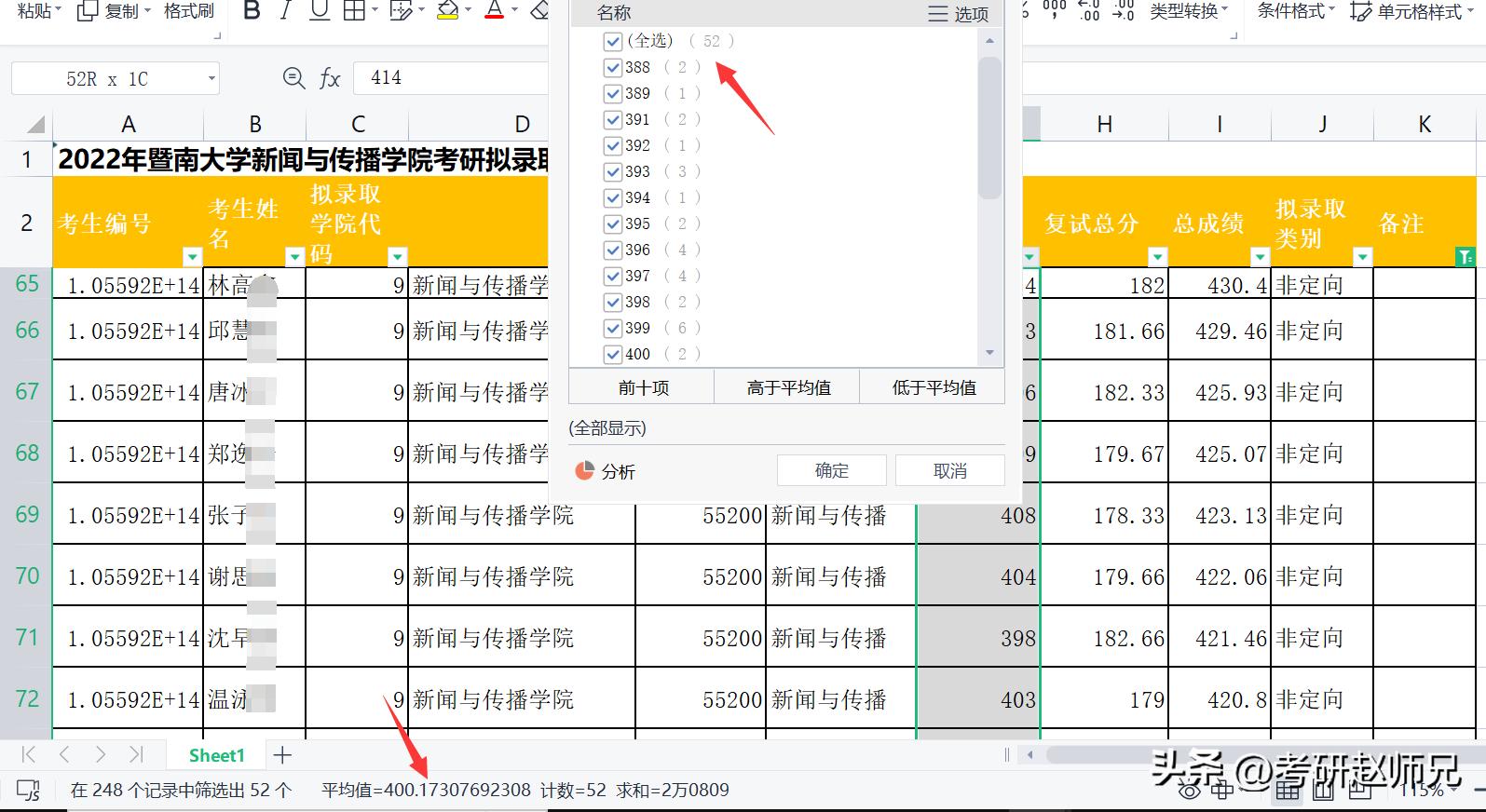Screen dimensions: 1486x812
Task: Click the previous sheet navigation arrow
Action: (x=64, y=754)
